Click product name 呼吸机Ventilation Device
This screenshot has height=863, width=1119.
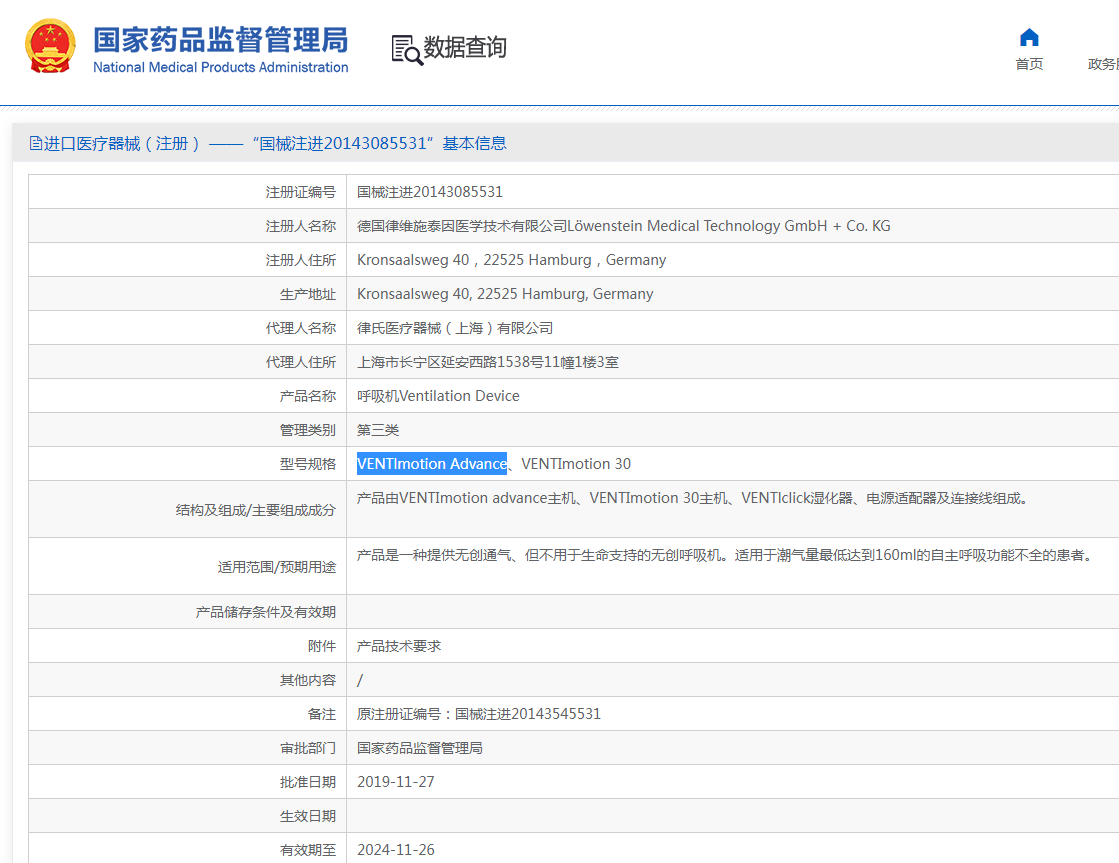pos(438,396)
